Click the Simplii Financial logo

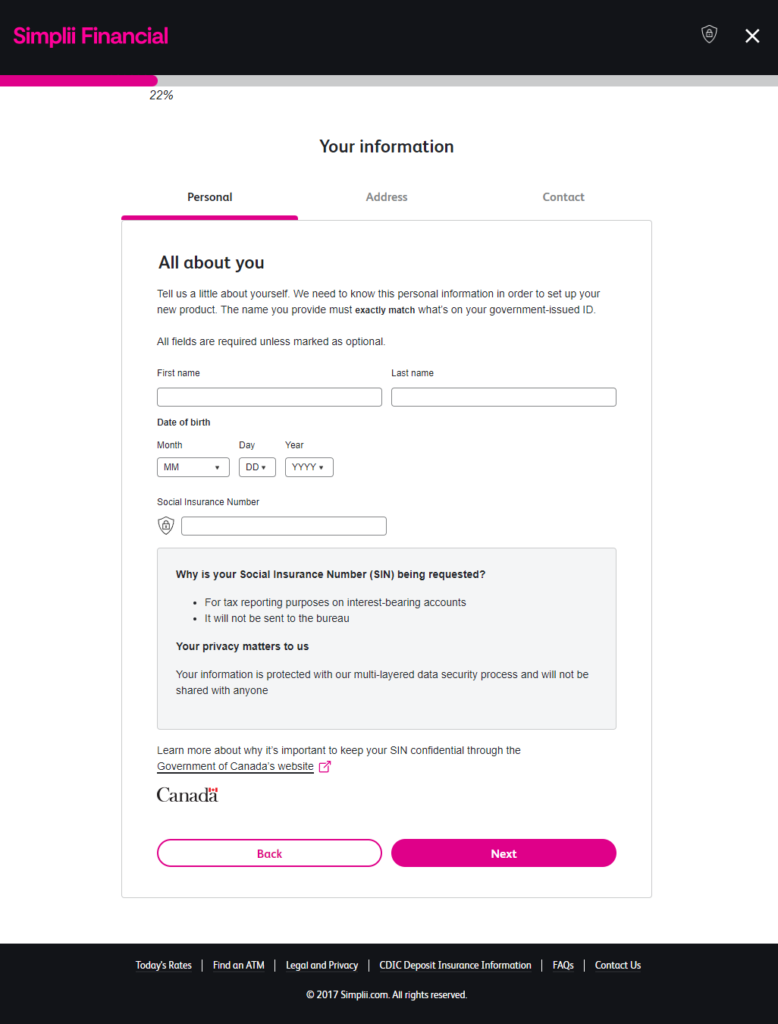91,37
